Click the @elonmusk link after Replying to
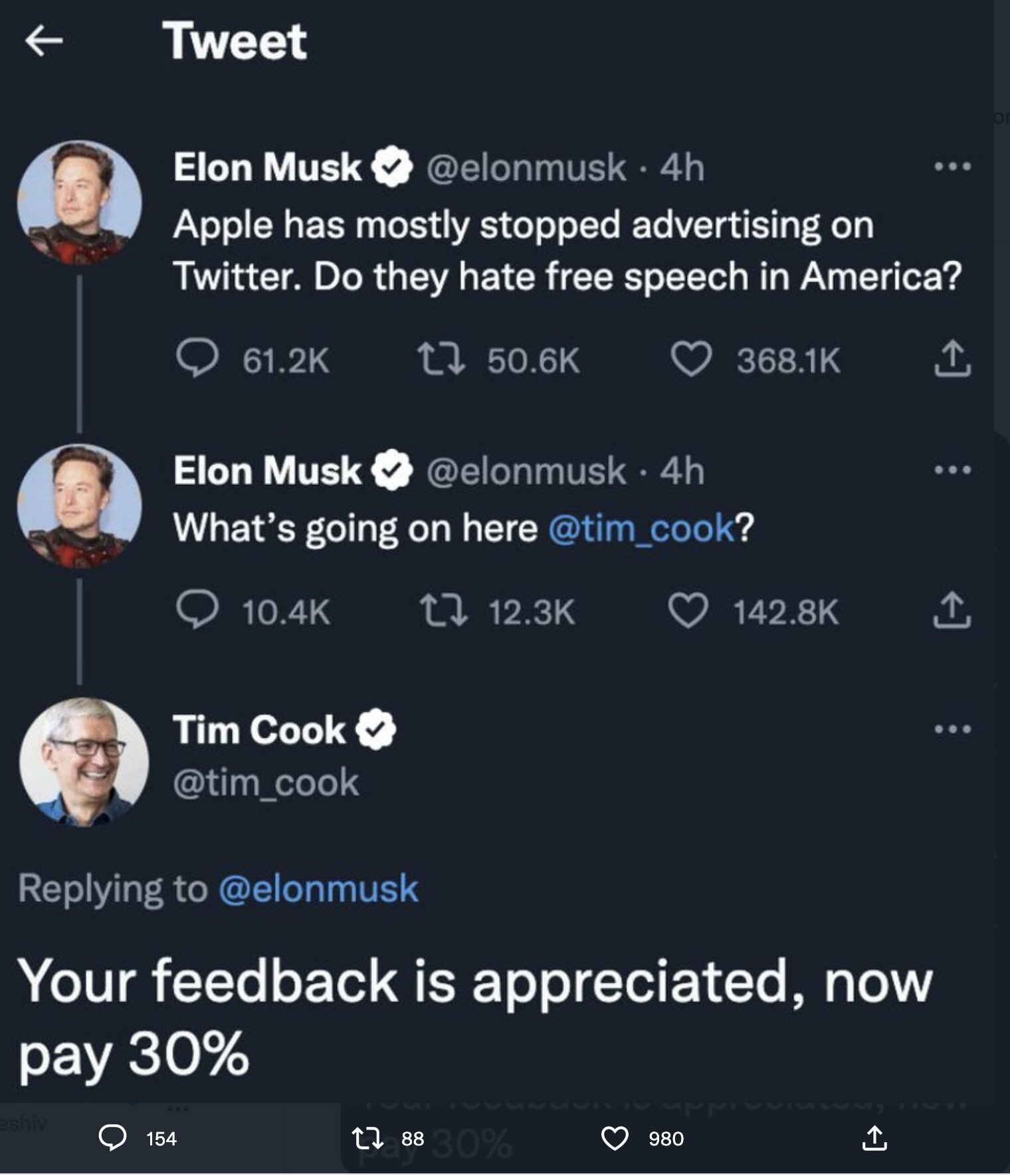The image size is (1010, 1176). point(318,889)
